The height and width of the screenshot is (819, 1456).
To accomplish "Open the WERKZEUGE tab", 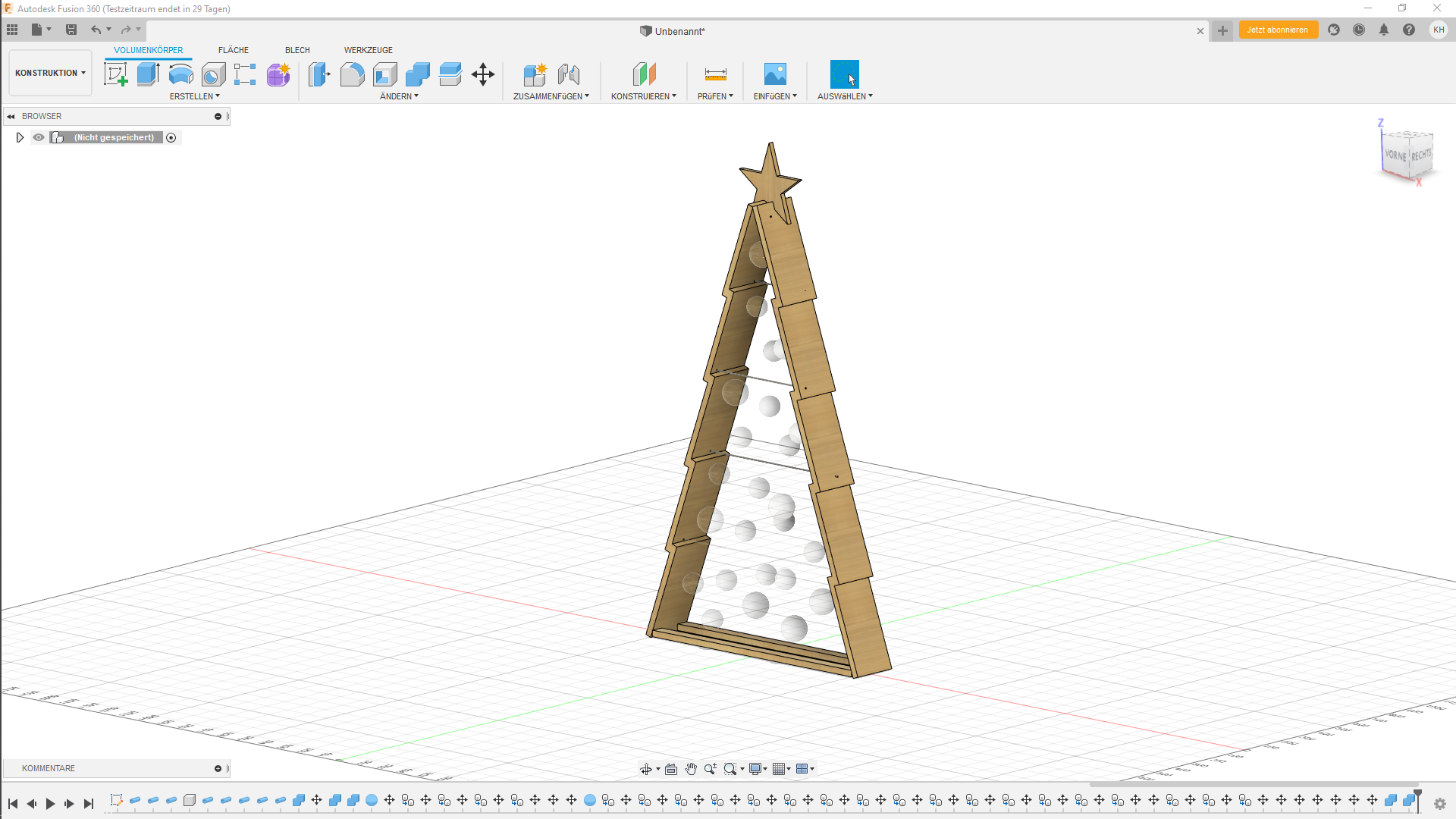I will [x=368, y=50].
